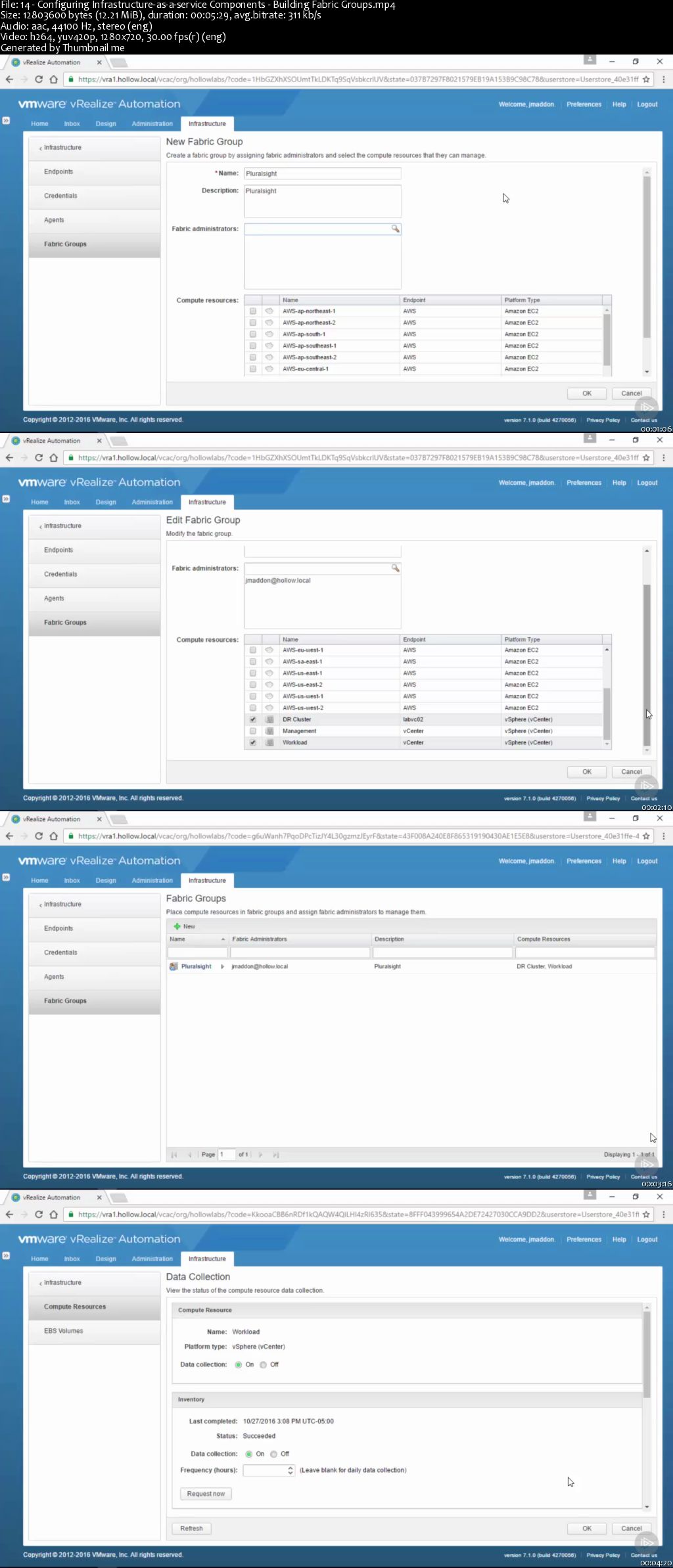
Task: Go to next page in Fabric Groups pager
Action: click(x=260, y=1154)
